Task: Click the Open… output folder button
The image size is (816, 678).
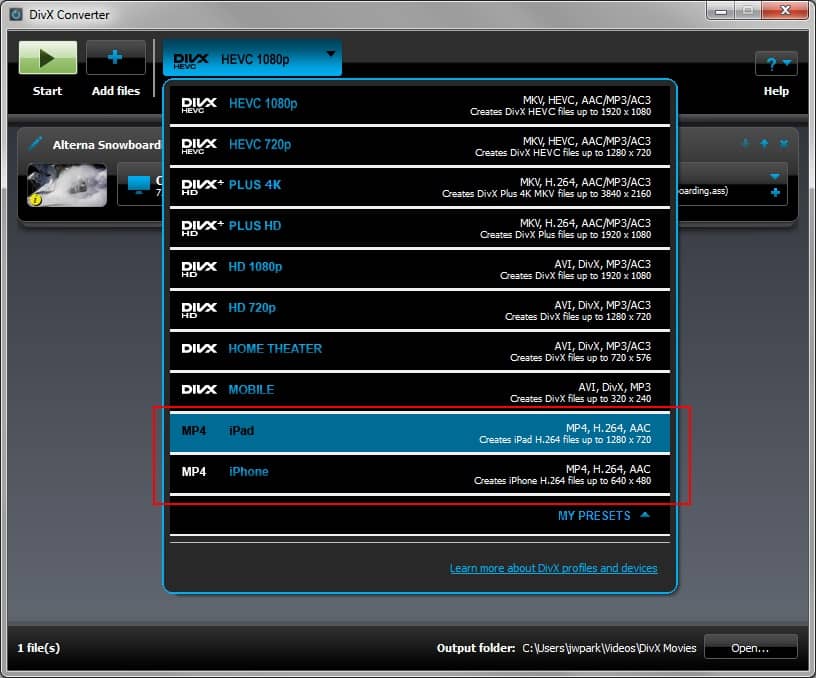Action: tap(750, 648)
